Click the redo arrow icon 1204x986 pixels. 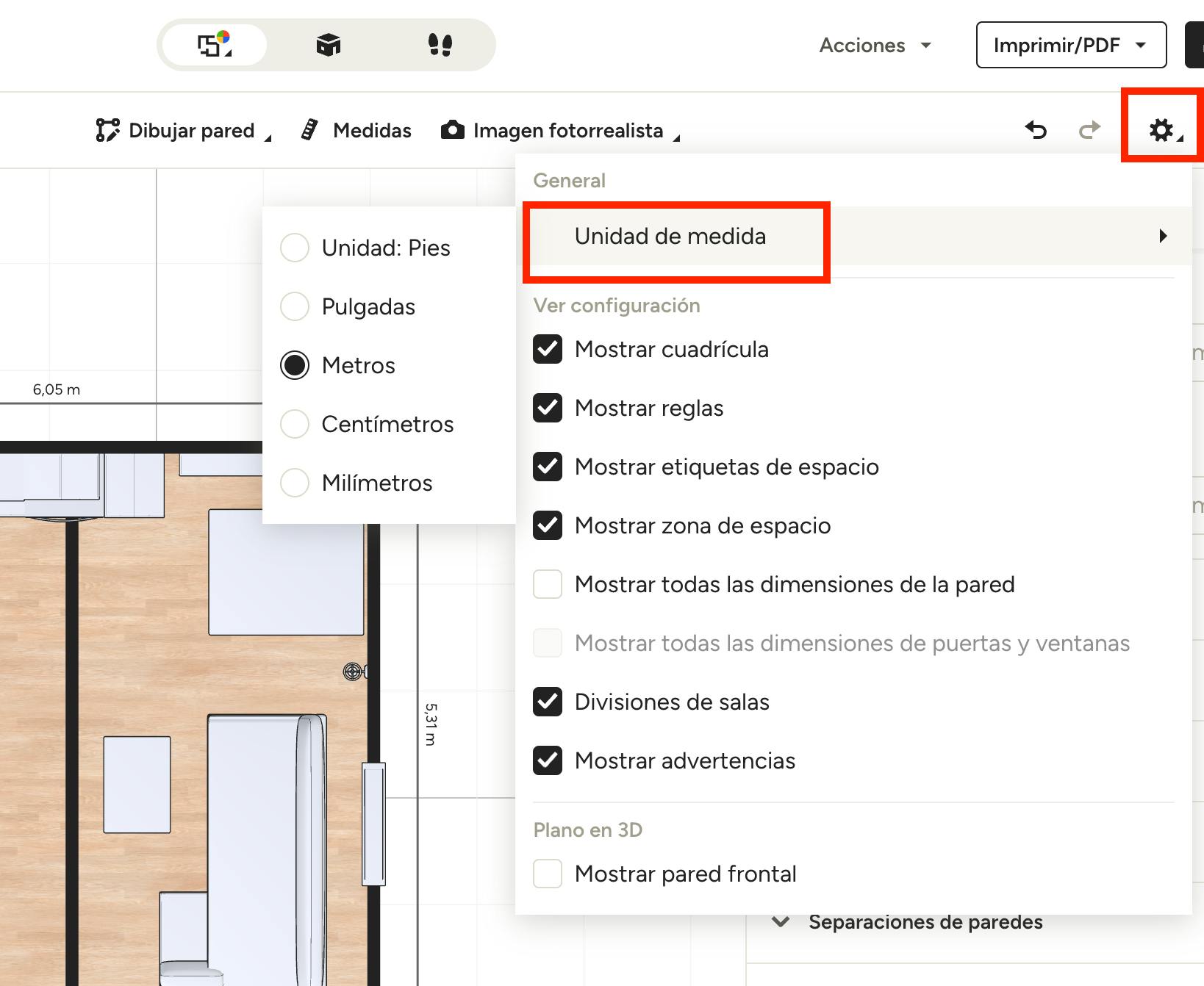point(1089,130)
